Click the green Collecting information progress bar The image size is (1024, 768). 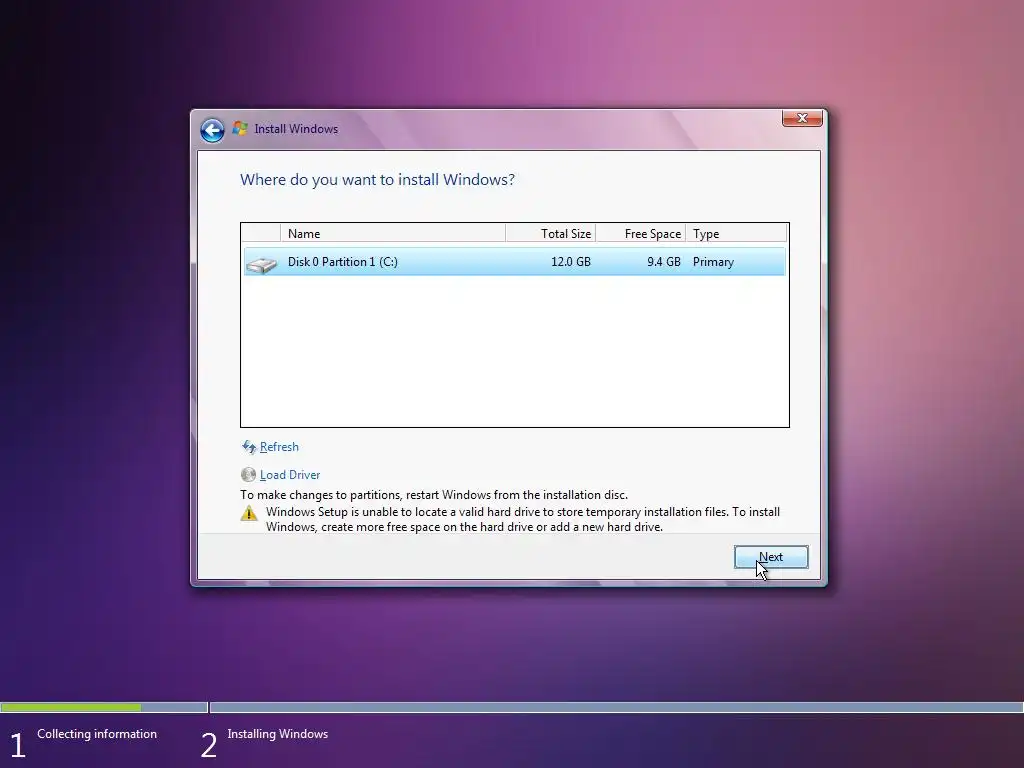click(71, 707)
